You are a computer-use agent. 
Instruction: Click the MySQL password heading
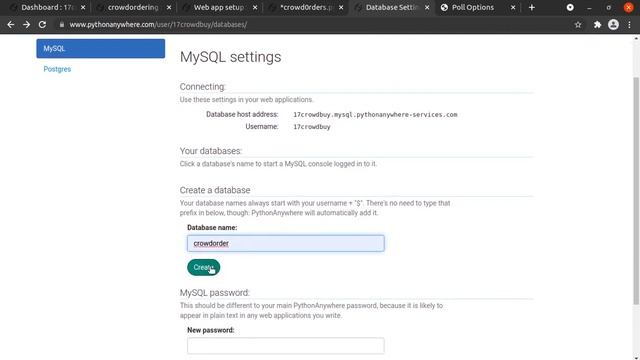click(215, 293)
